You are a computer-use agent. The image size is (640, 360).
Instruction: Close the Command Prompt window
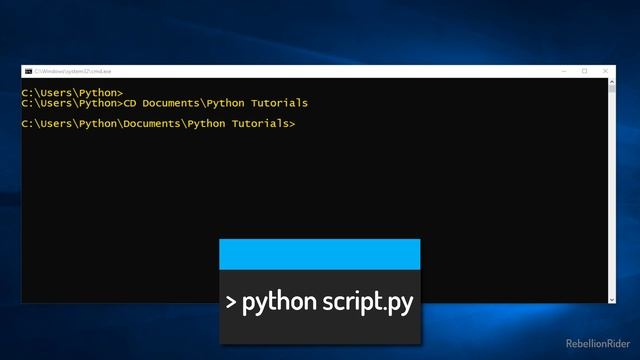click(605, 71)
